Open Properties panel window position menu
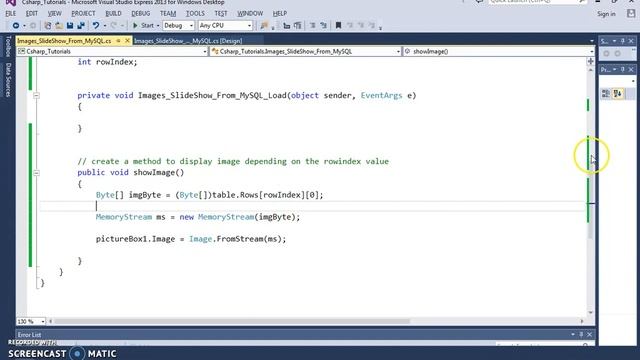 (x=614, y=70)
